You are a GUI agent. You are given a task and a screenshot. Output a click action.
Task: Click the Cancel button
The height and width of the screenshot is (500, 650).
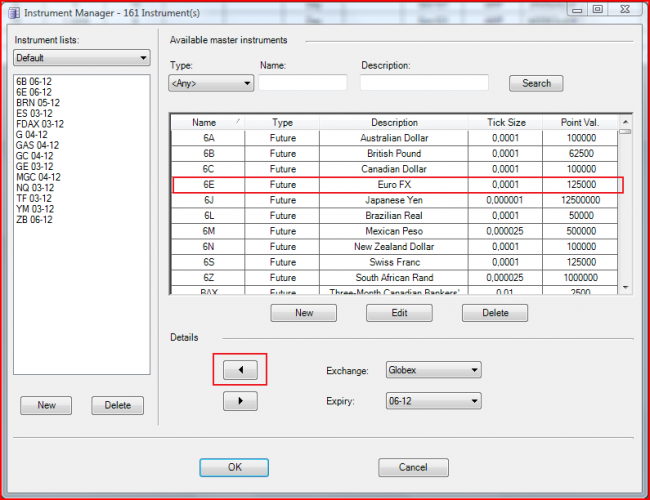pyautogui.click(x=413, y=467)
